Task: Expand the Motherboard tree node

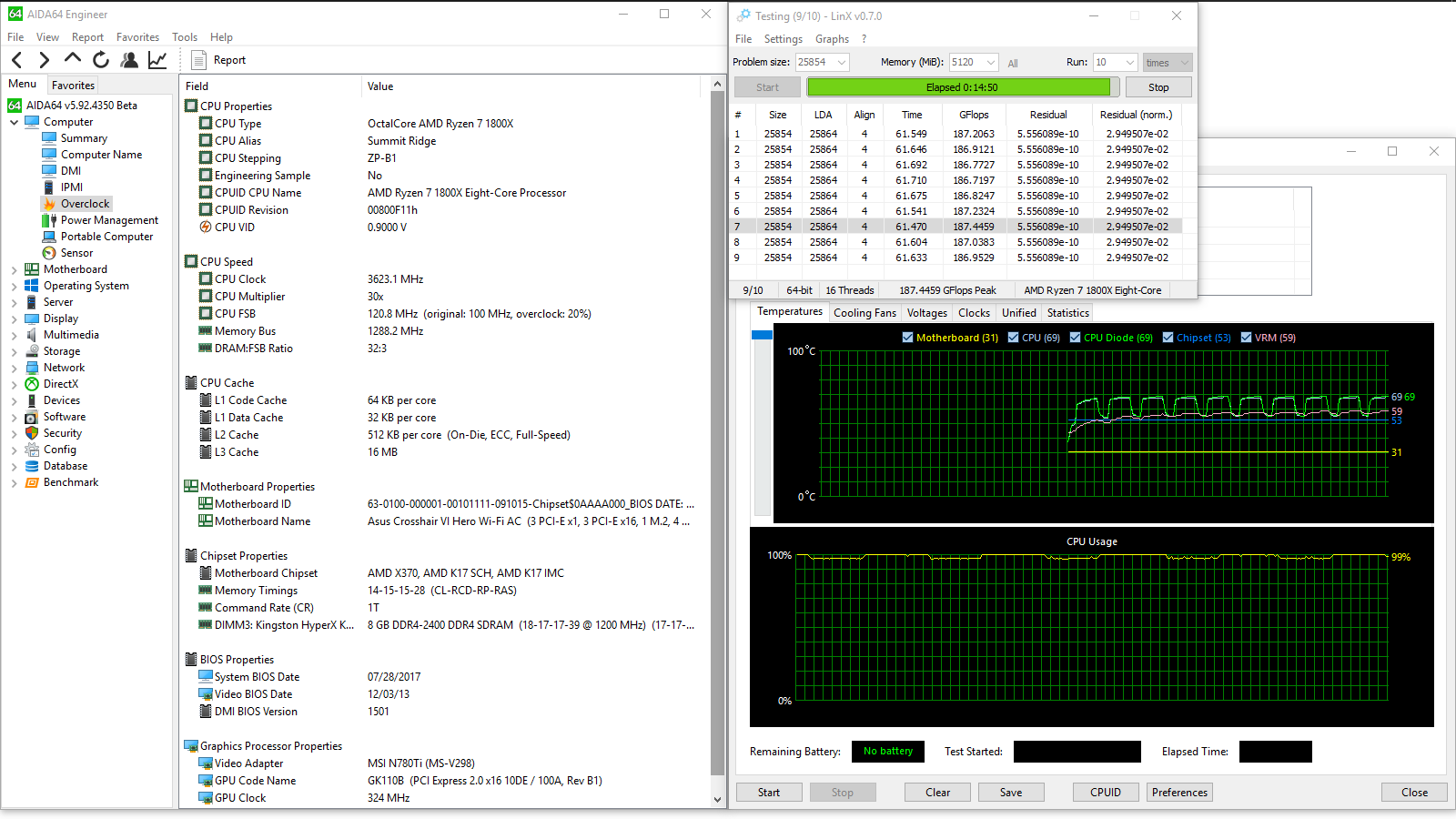Action: pyautogui.click(x=14, y=269)
